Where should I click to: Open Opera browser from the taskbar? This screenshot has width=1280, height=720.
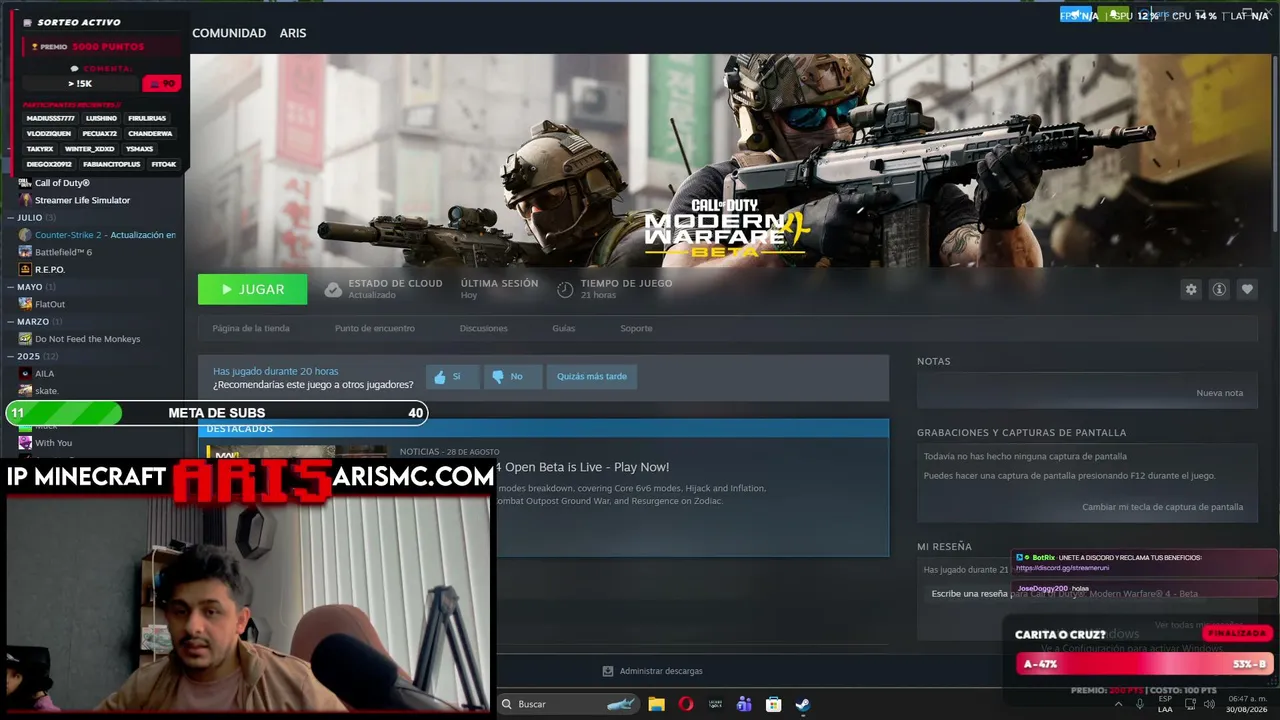point(685,704)
